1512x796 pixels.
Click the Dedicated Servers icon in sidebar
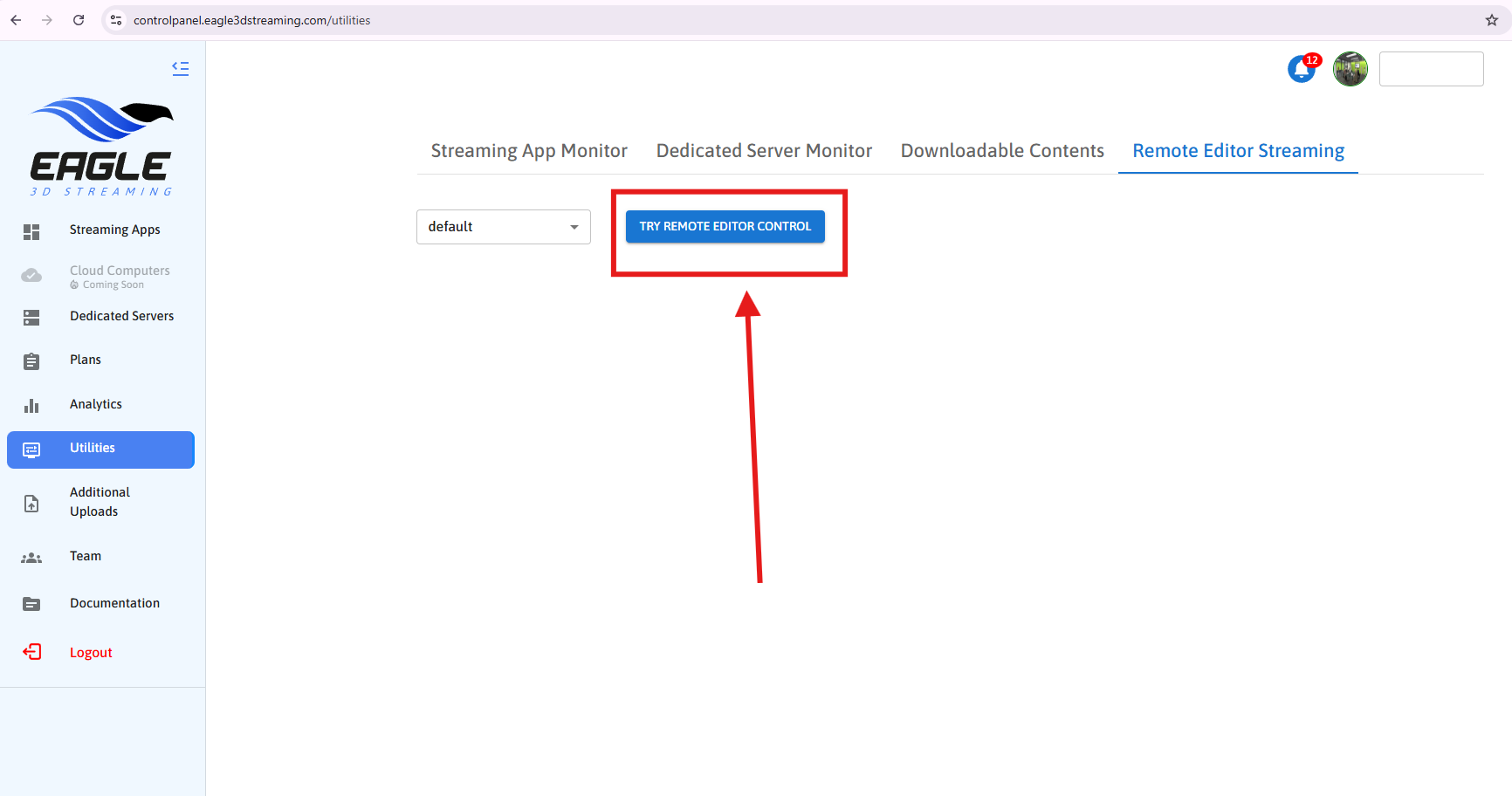[31, 318]
